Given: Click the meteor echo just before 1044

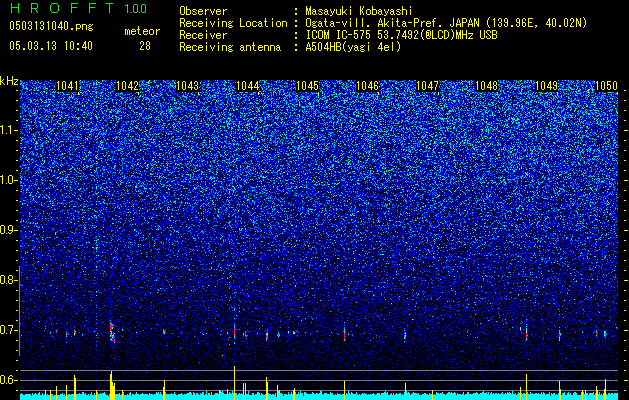Looking at the screenshot, I should click(234, 331).
